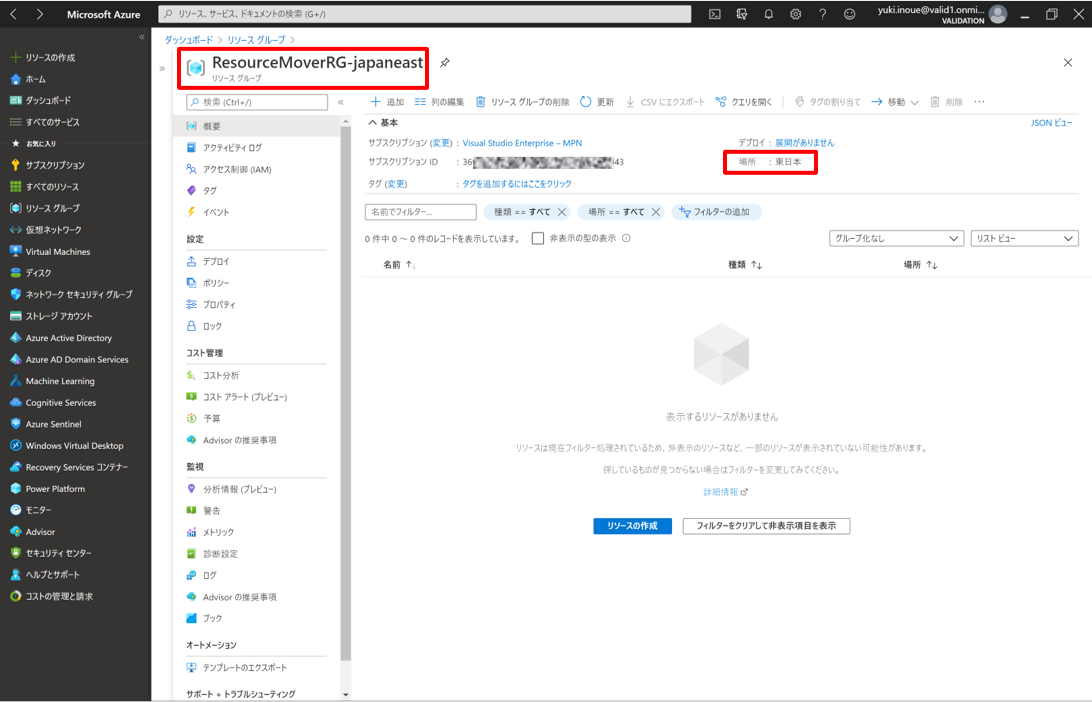Click クエリを開く open query in toolbar
This screenshot has width=1092, height=702.
coord(744,102)
